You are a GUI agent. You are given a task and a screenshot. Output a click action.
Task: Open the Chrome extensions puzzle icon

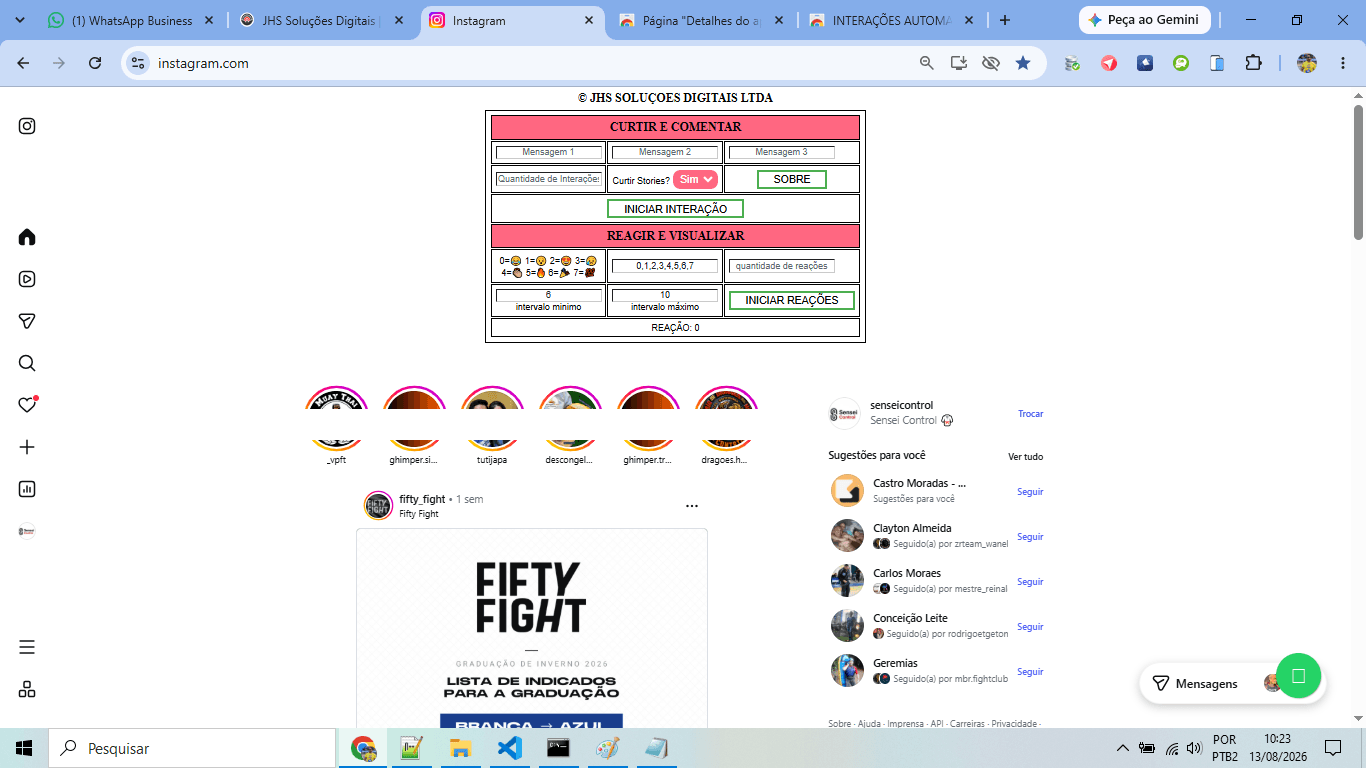[1253, 63]
